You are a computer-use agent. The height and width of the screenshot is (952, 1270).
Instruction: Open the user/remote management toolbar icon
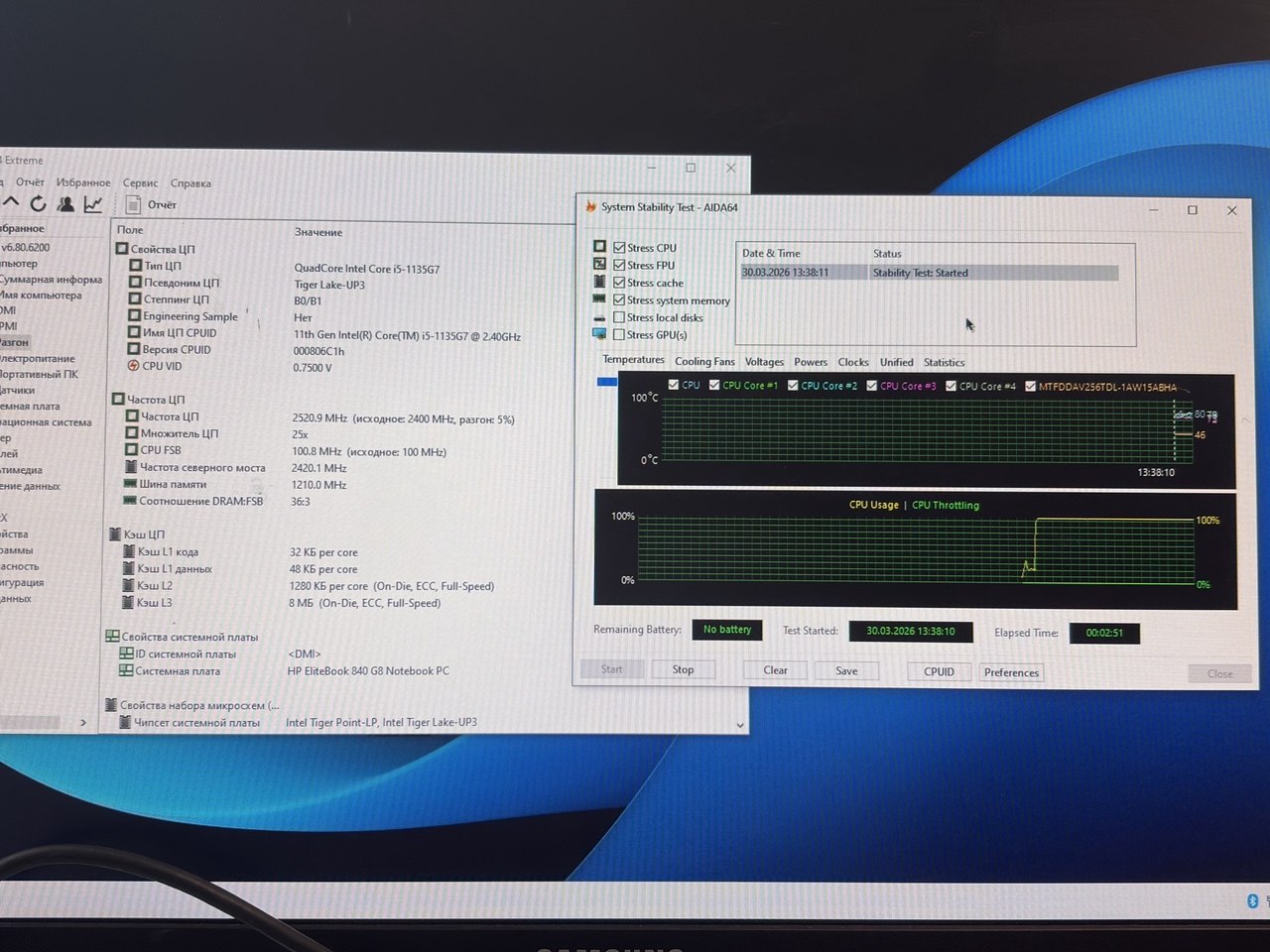pyautogui.click(x=65, y=204)
